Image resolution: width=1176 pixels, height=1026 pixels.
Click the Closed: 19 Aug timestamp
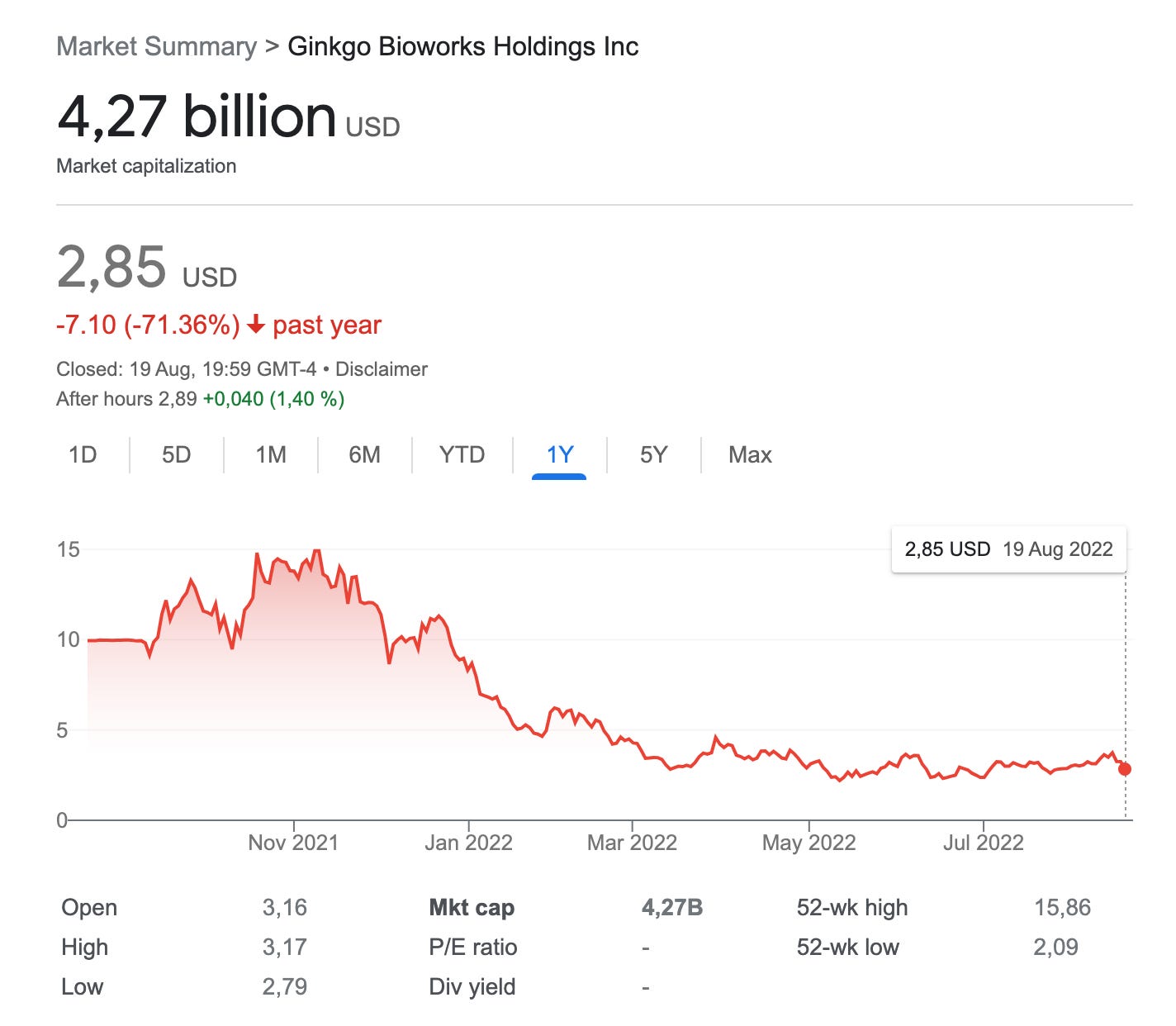[187, 369]
